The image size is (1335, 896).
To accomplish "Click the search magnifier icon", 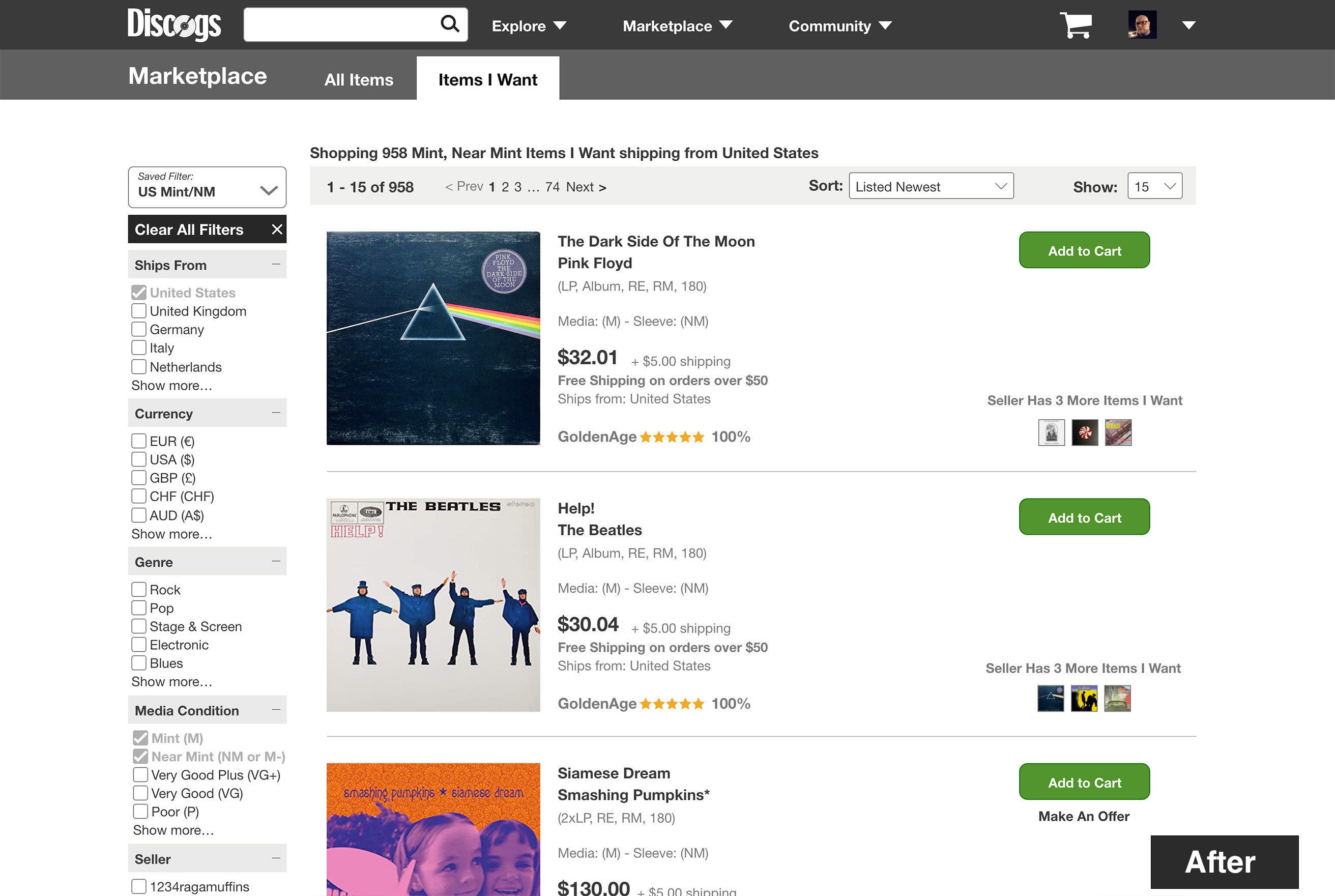I will tap(450, 24).
